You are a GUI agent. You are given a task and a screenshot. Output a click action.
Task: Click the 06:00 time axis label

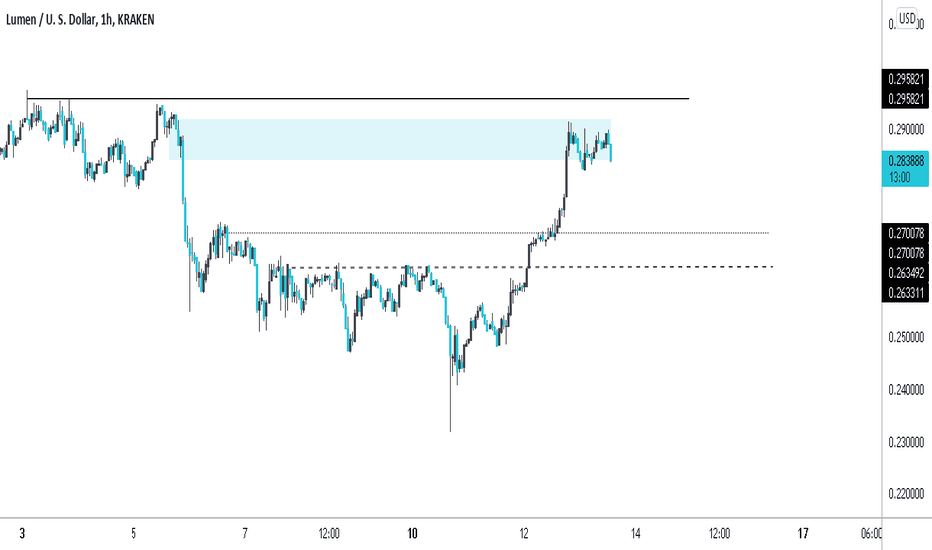(871, 533)
